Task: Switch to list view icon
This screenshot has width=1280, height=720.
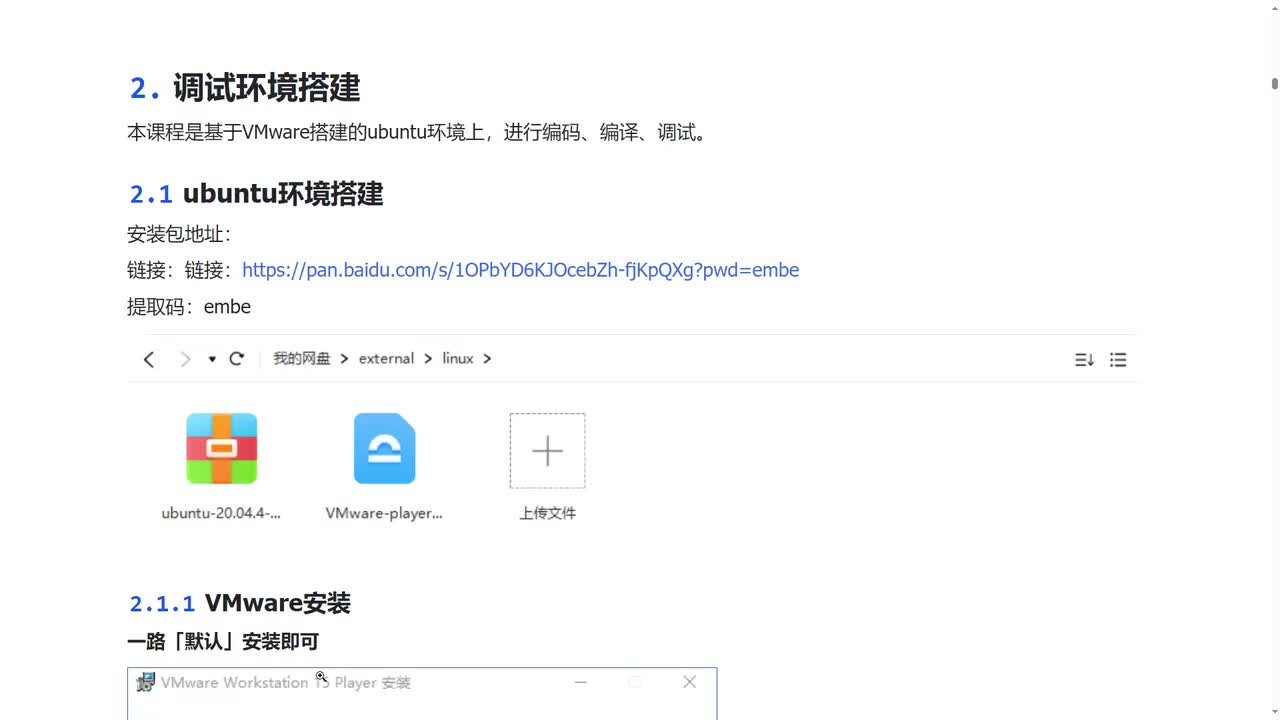Action: [1118, 360]
